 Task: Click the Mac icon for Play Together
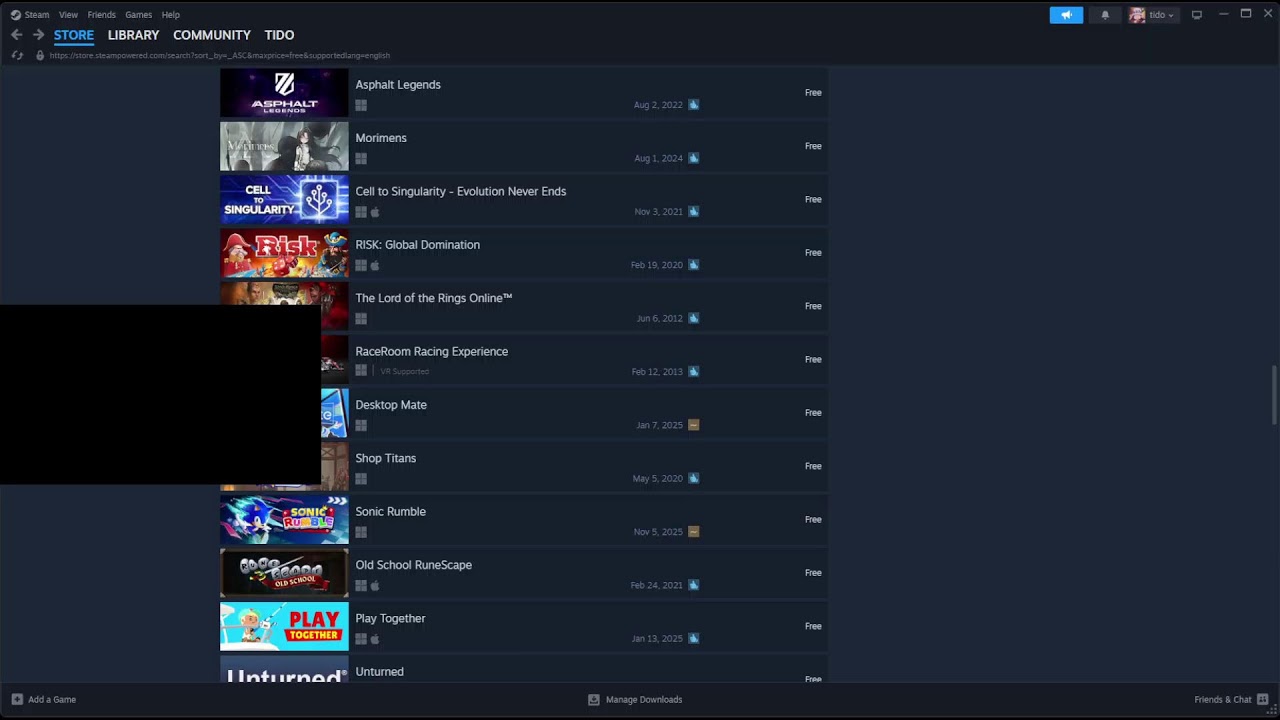(375, 639)
